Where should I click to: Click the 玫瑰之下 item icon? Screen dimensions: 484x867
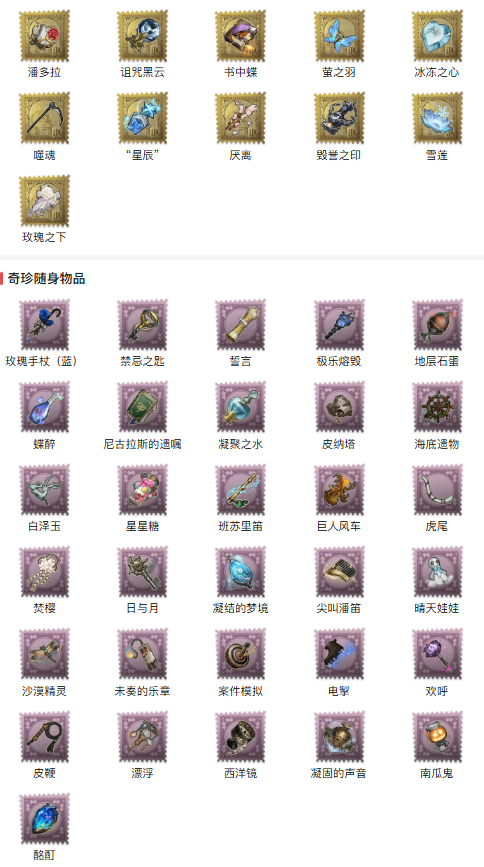pyautogui.click(x=44, y=201)
